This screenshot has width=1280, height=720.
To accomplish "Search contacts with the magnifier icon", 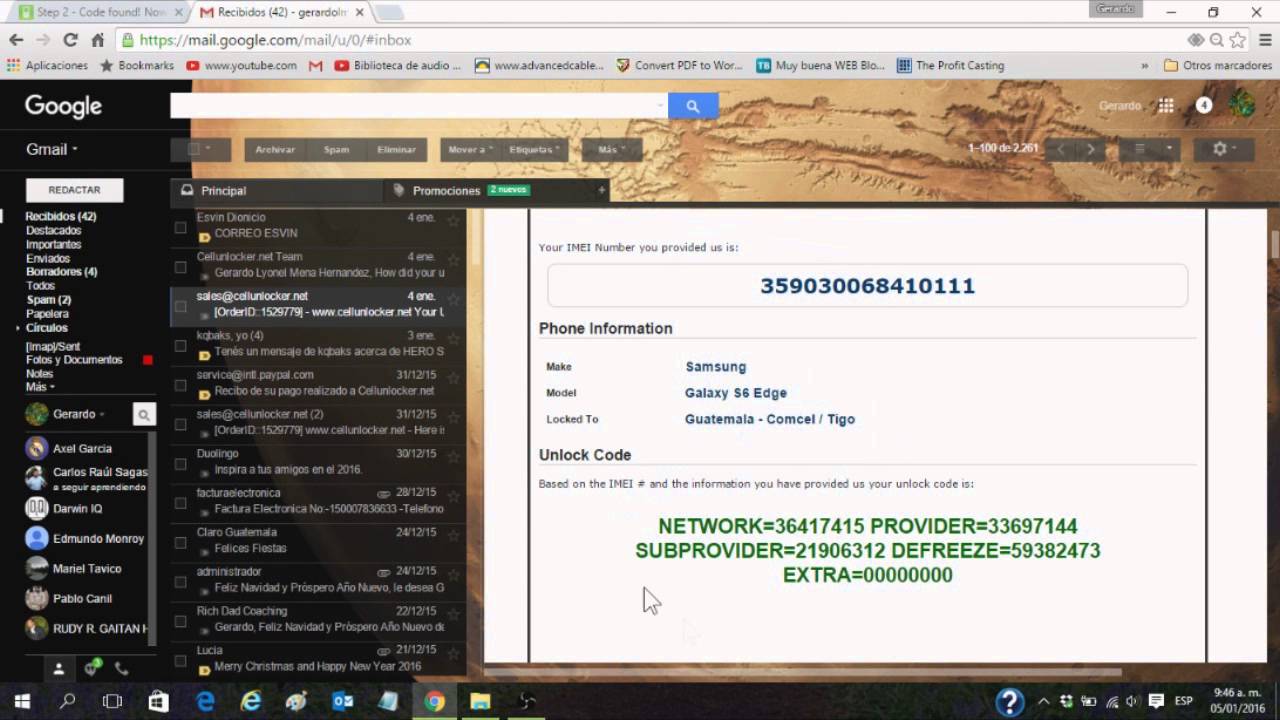I will 144,414.
